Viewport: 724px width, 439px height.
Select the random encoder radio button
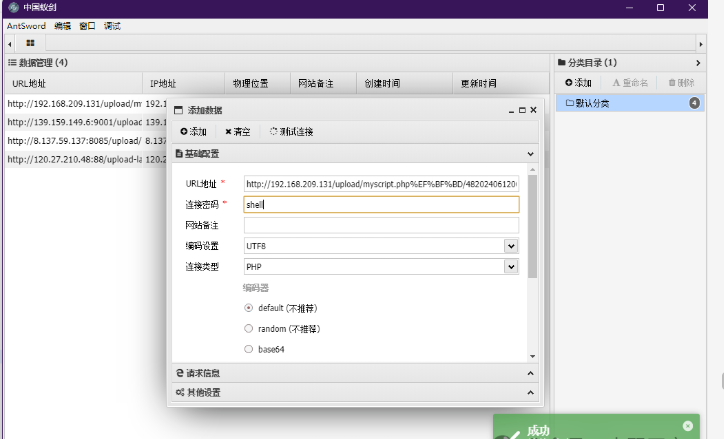(249, 329)
